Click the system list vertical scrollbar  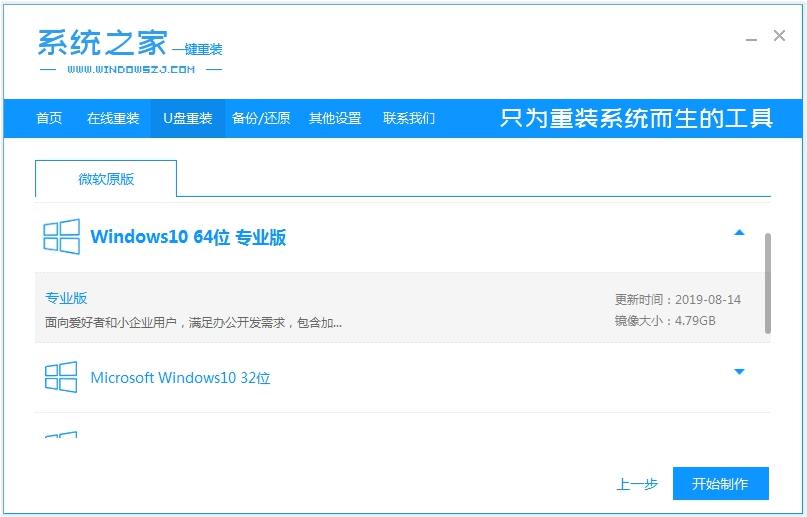(x=768, y=283)
